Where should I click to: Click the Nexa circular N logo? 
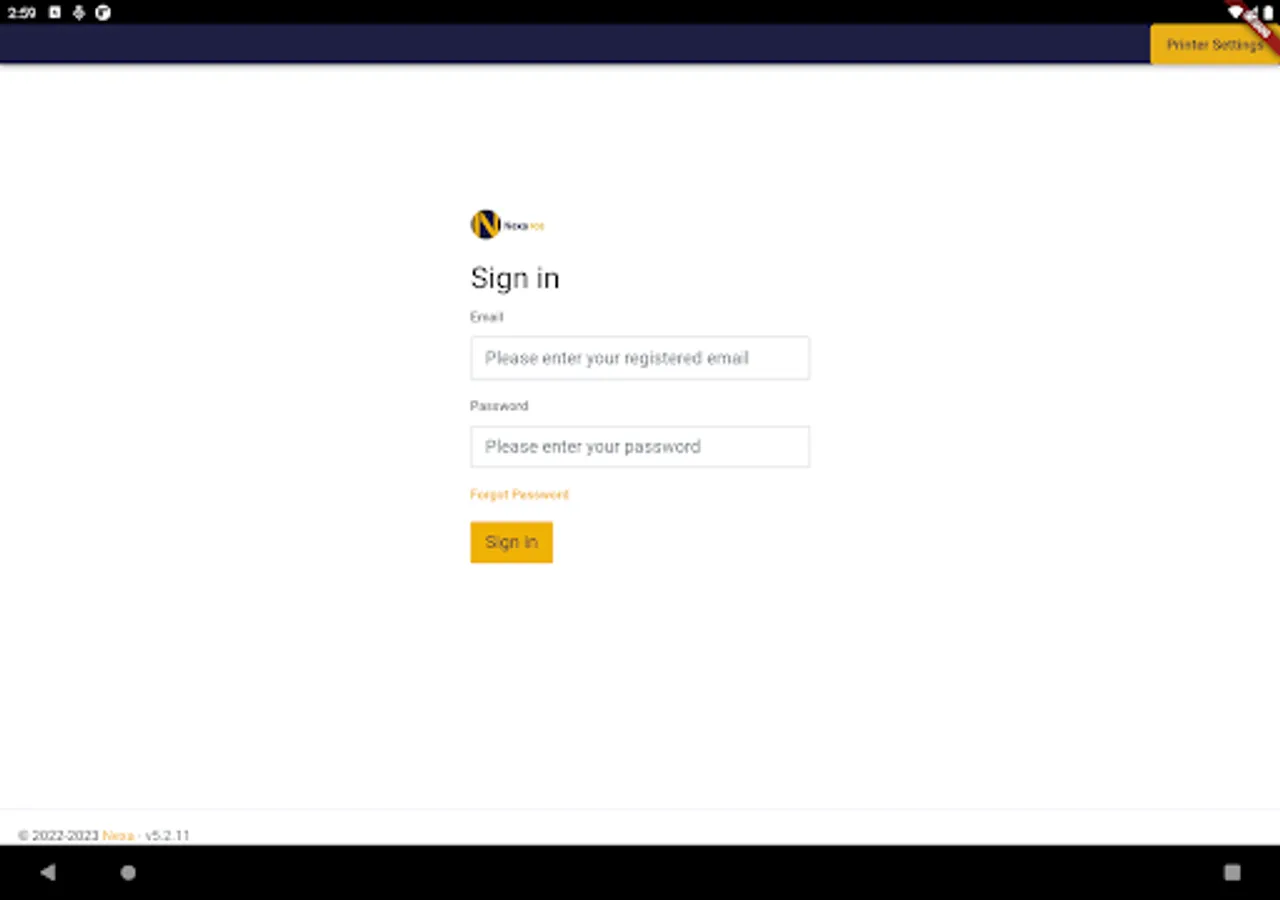485,224
